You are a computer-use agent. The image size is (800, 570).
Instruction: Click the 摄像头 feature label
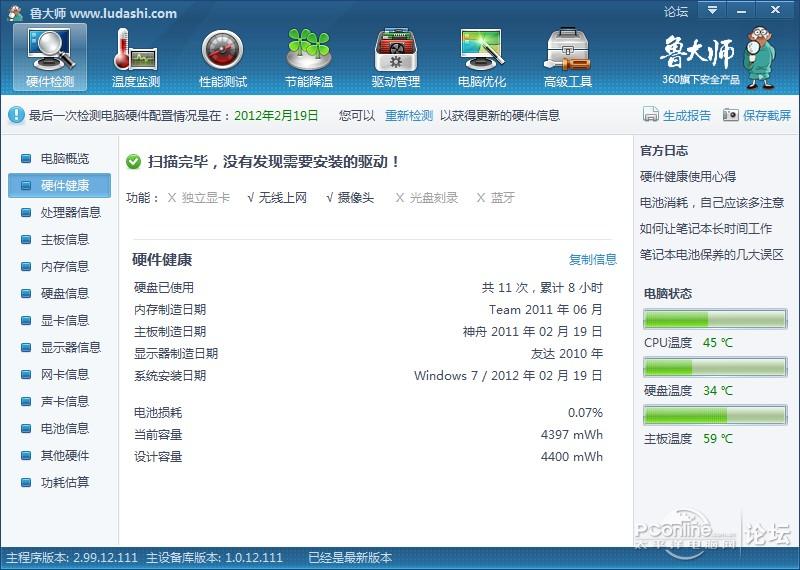pos(356,198)
